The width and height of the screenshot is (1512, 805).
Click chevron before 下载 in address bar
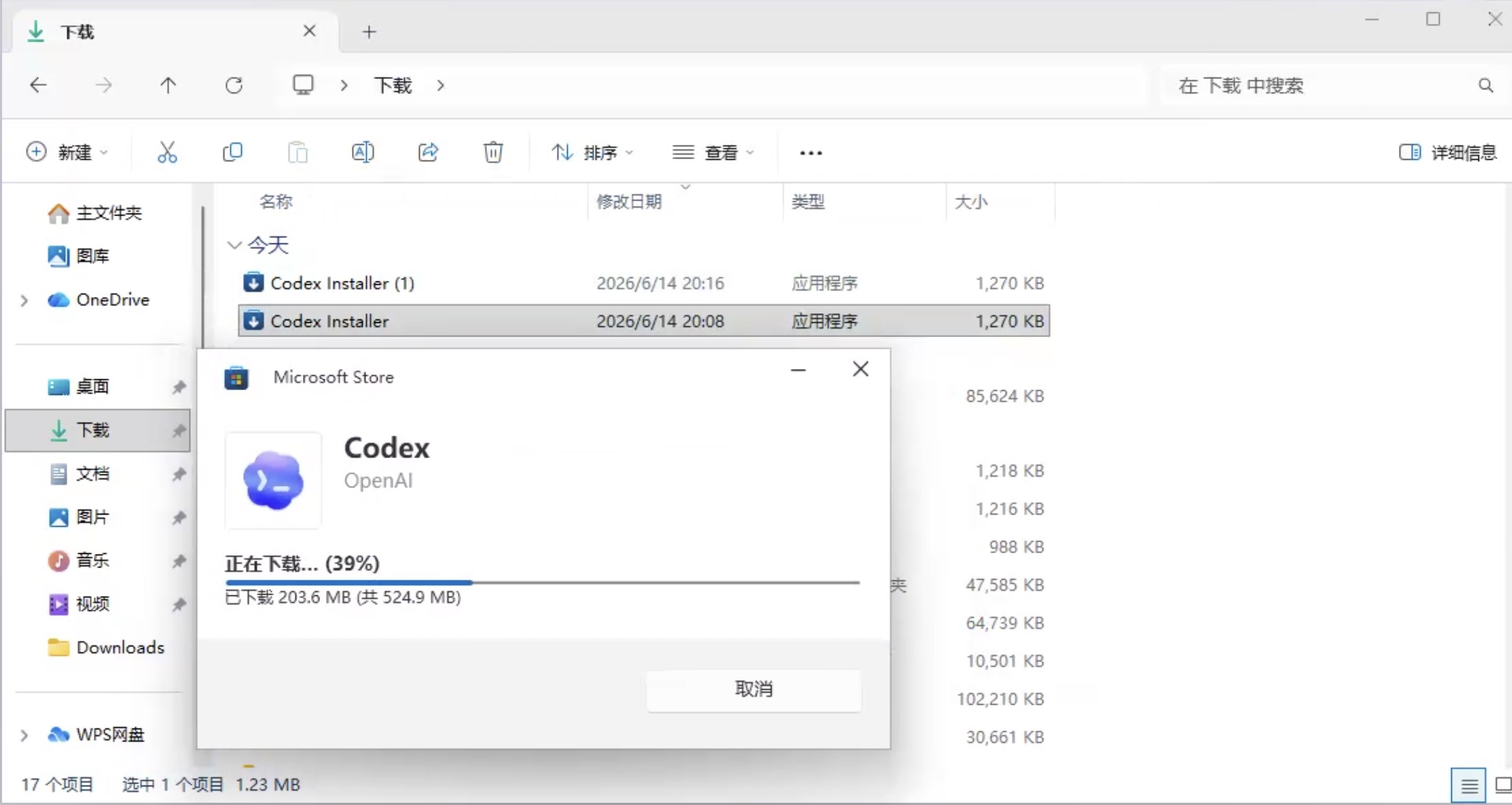tap(344, 85)
